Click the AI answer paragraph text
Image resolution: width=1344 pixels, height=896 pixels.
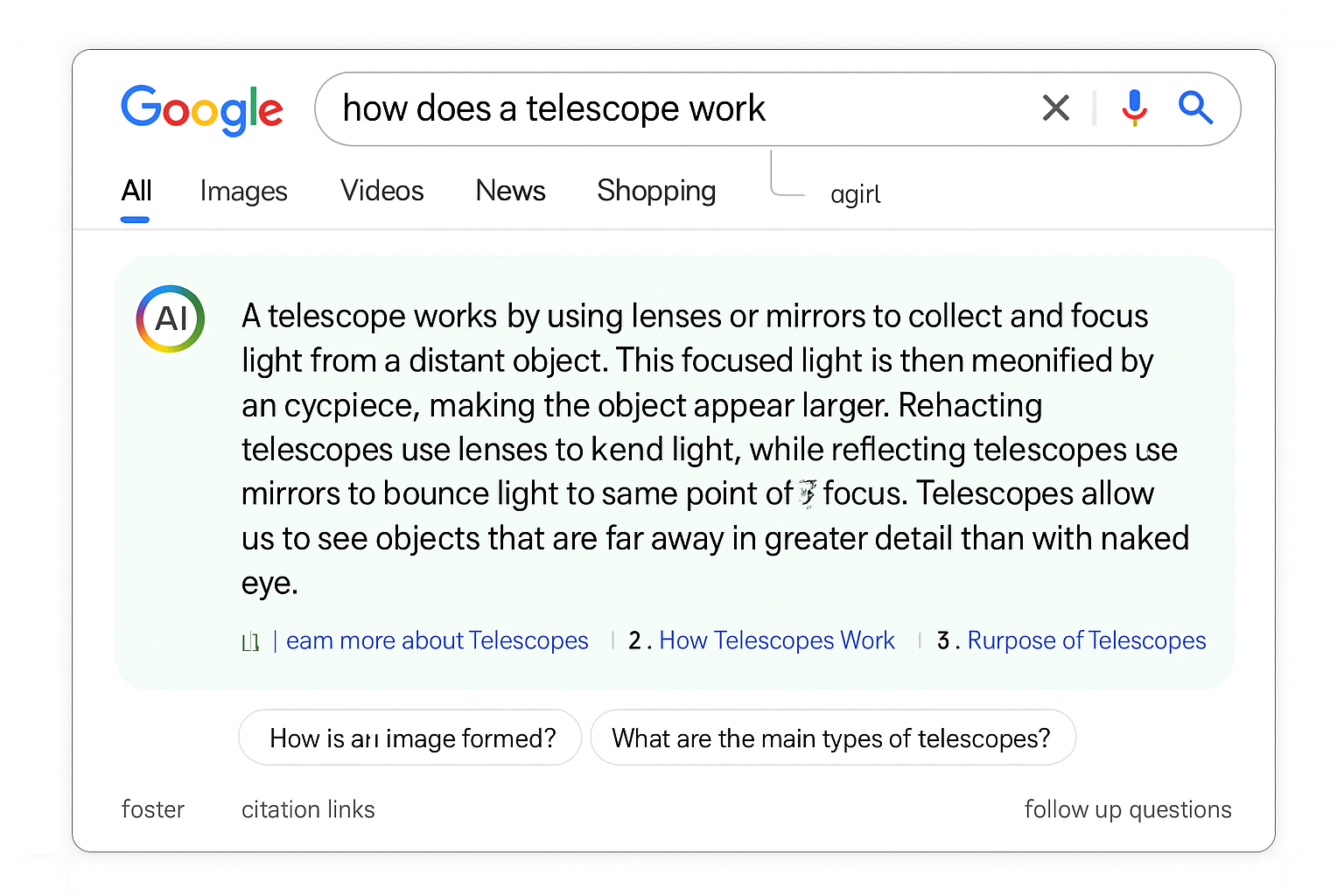pos(715,450)
